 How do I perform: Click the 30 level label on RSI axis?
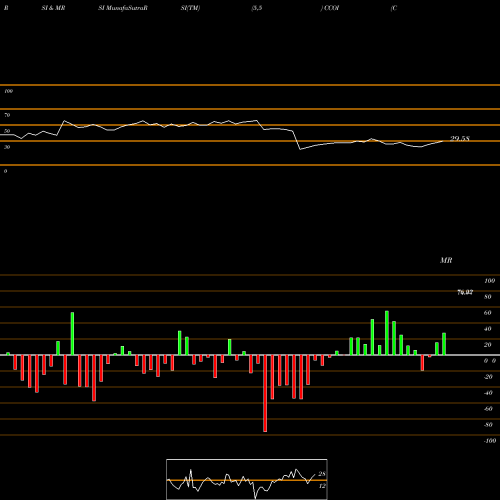7,147
